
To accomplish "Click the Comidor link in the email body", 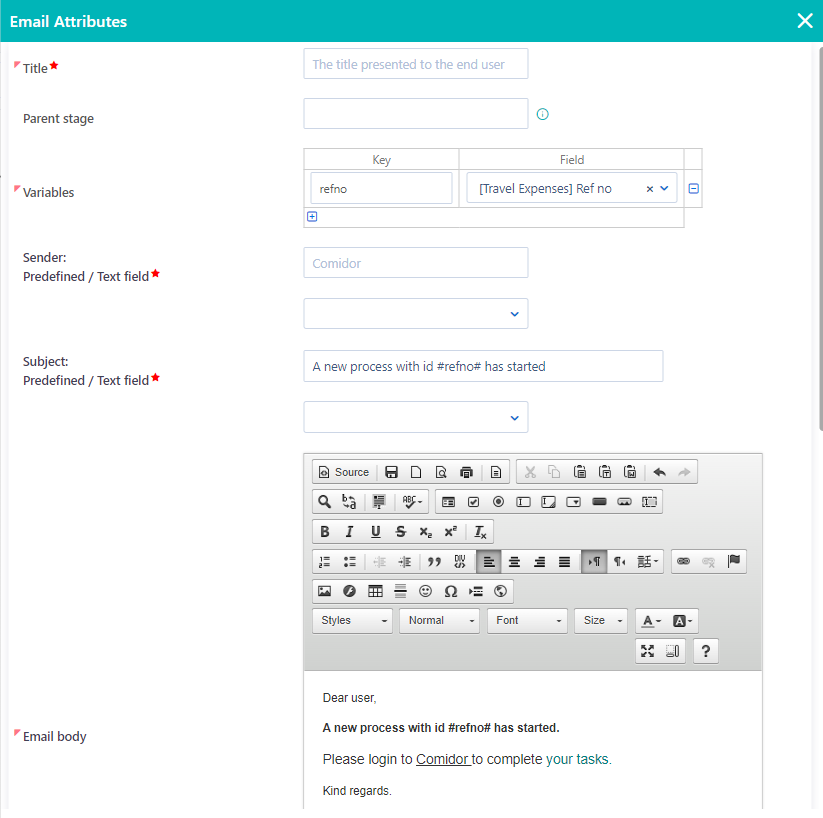I will [443, 759].
